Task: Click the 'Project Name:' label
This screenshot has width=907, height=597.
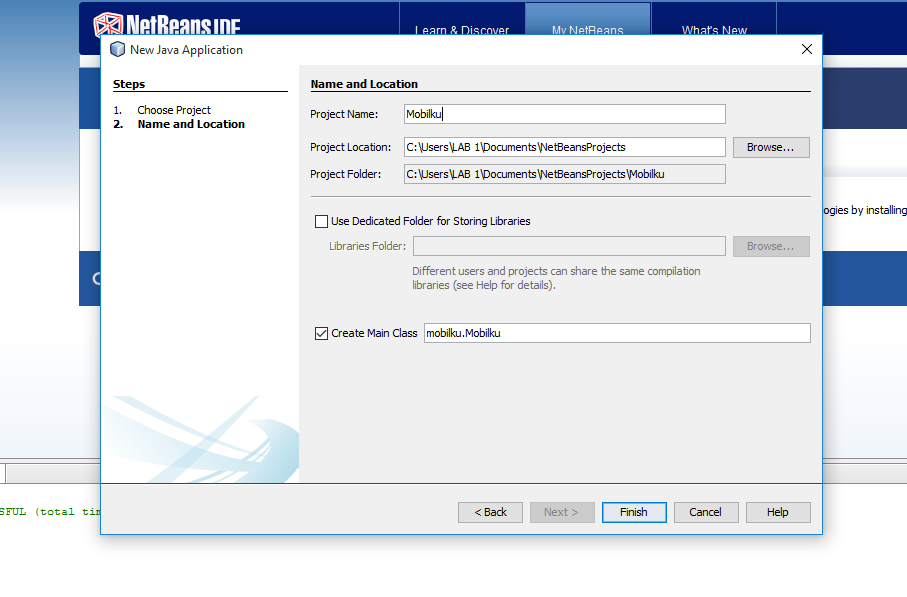Action: (x=344, y=115)
